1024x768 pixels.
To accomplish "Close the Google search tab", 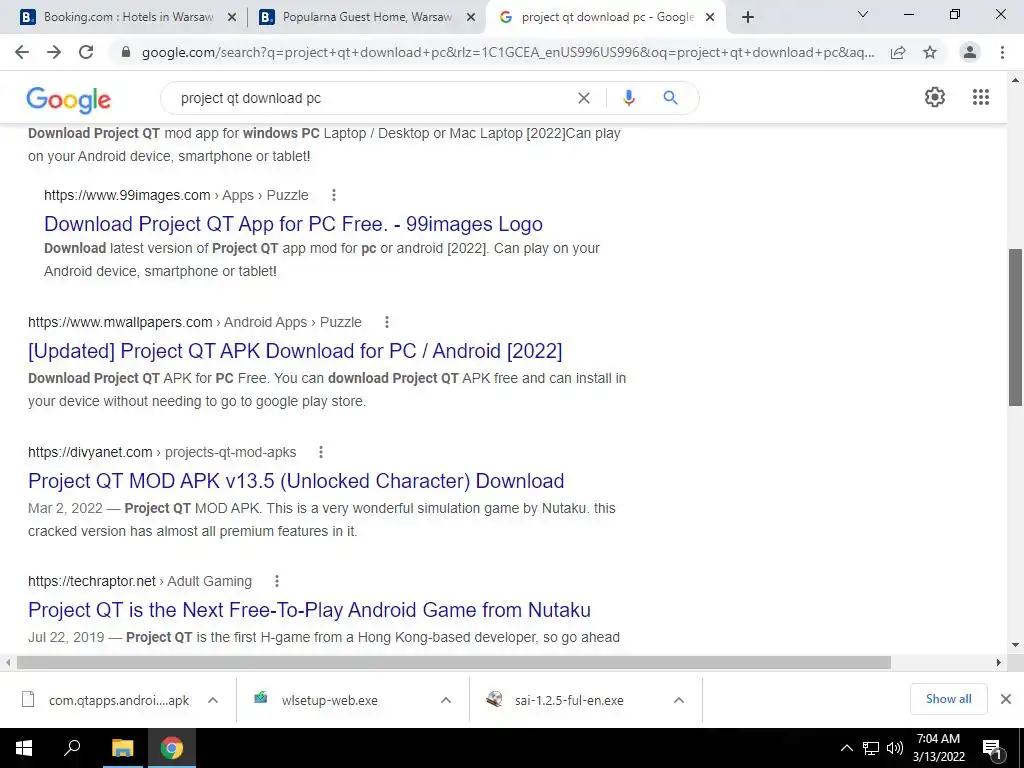I will [x=710, y=18].
